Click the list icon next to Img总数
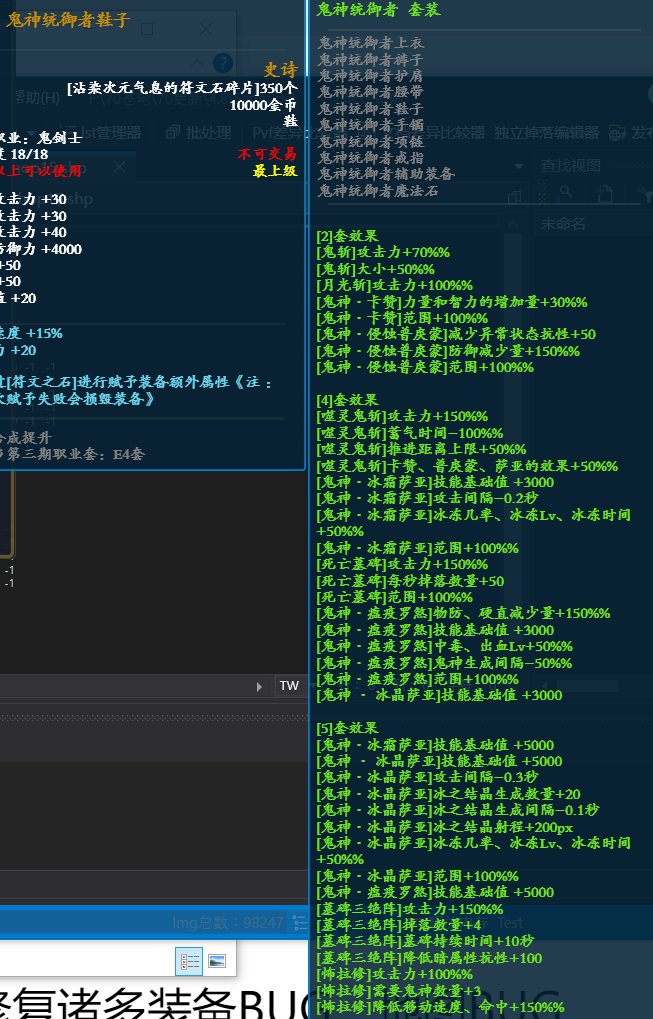 (300, 922)
